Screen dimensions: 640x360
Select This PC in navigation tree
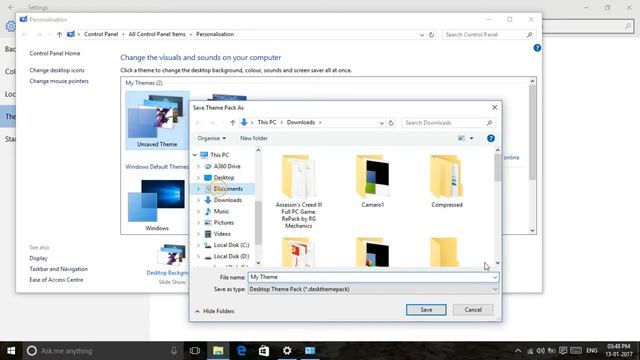coord(219,155)
